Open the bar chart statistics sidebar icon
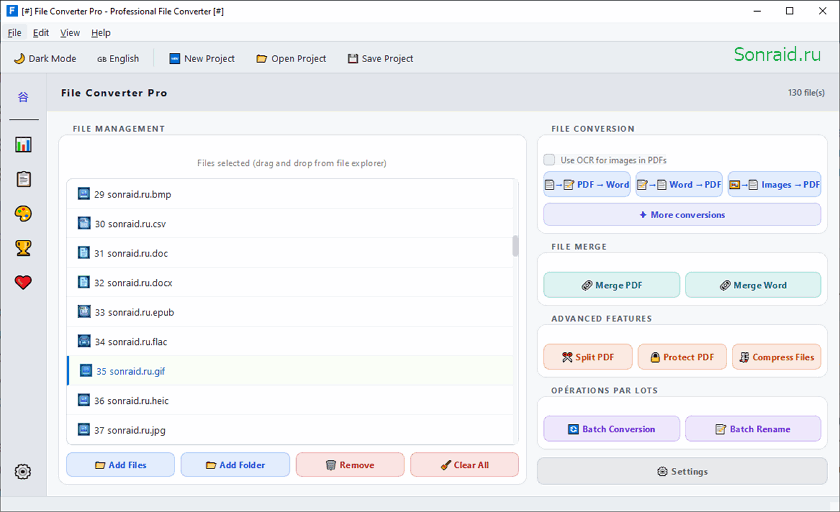 pyautogui.click(x=23, y=145)
